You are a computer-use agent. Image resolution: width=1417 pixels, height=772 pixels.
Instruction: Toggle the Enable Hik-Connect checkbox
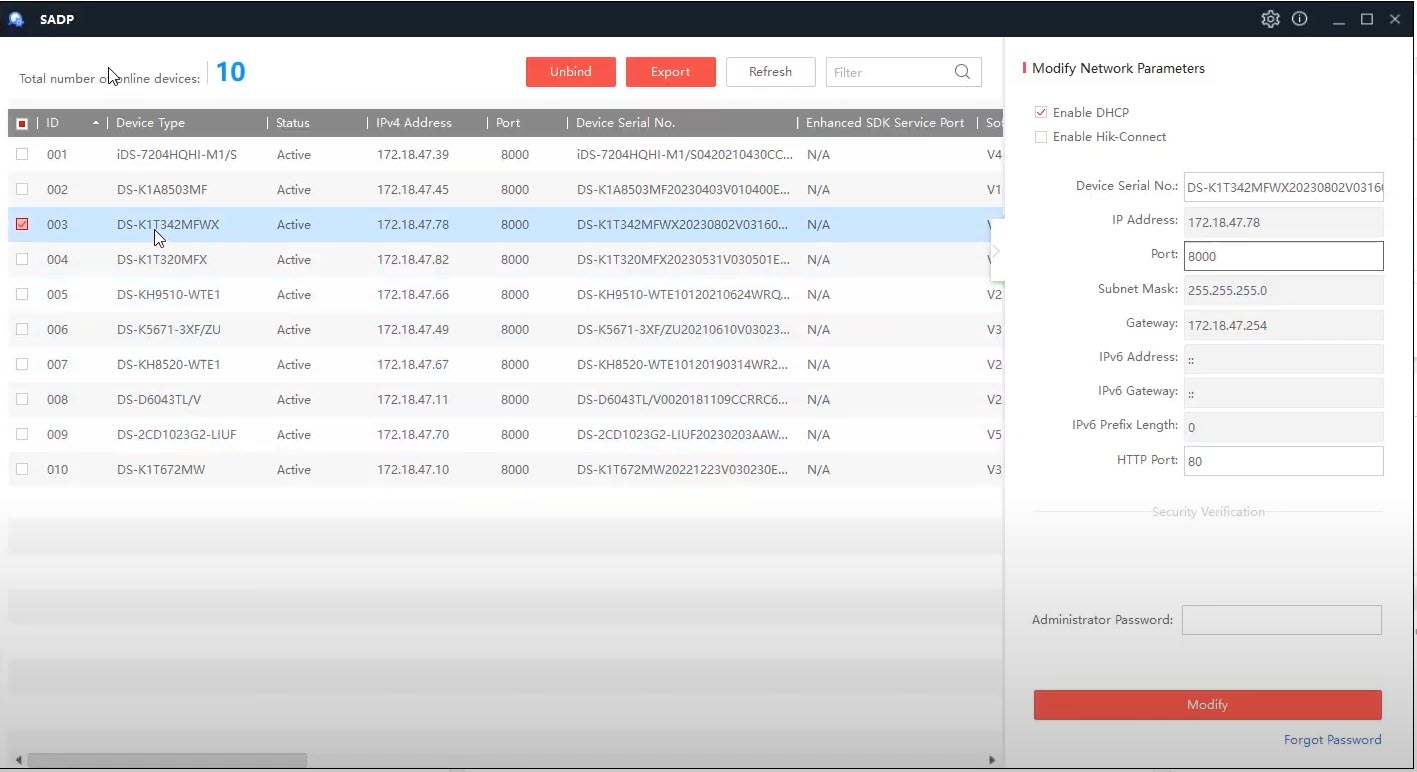point(1041,137)
